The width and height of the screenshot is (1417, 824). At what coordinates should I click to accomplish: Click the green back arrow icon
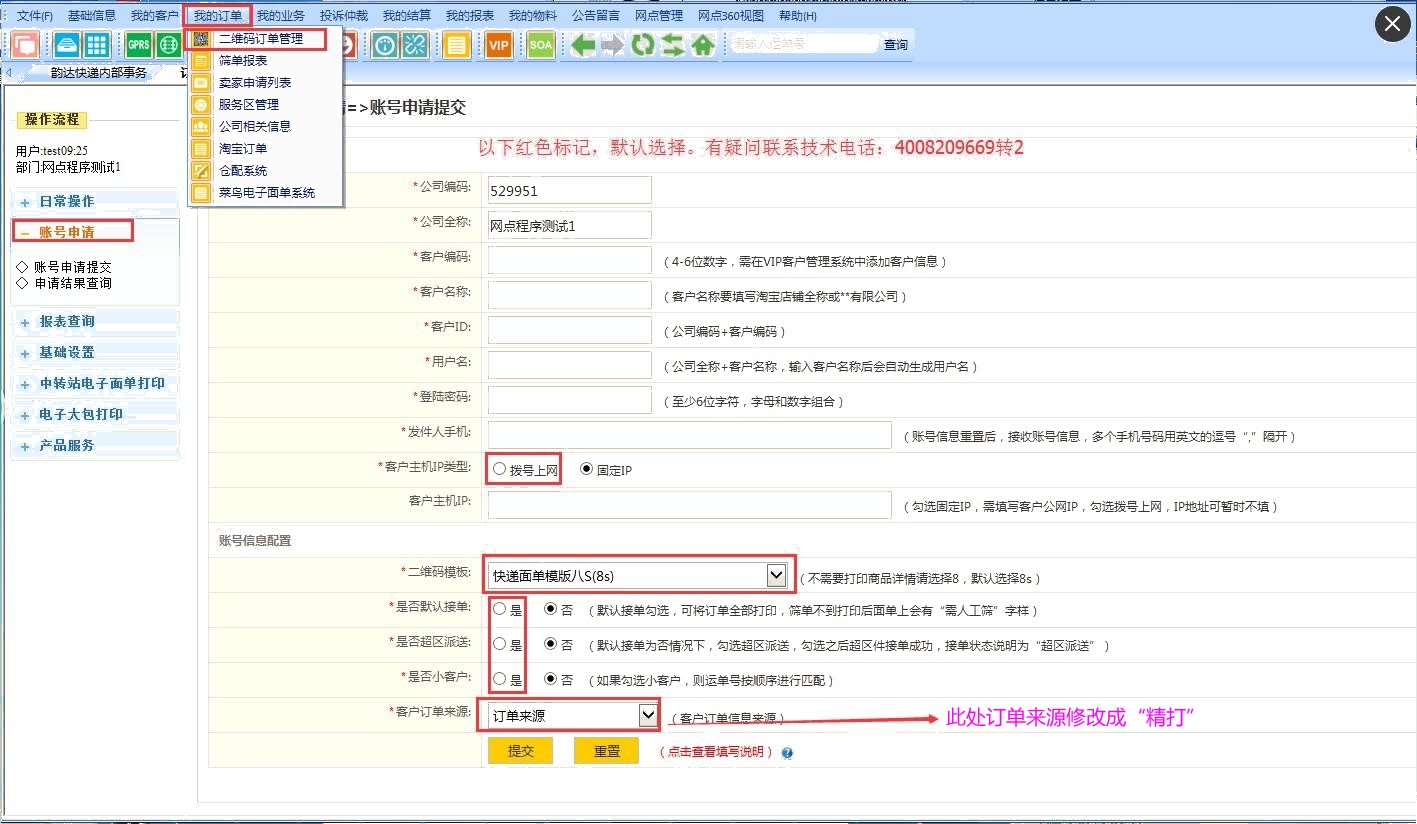coord(583,45)
